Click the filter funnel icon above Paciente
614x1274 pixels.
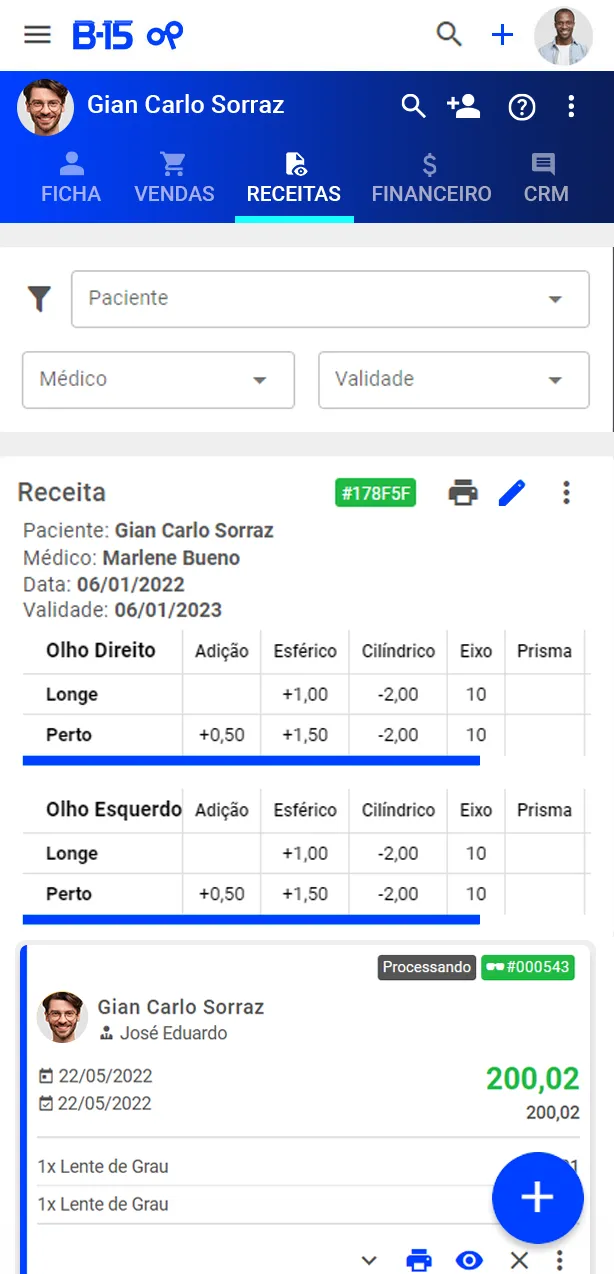tap(39, 298)
